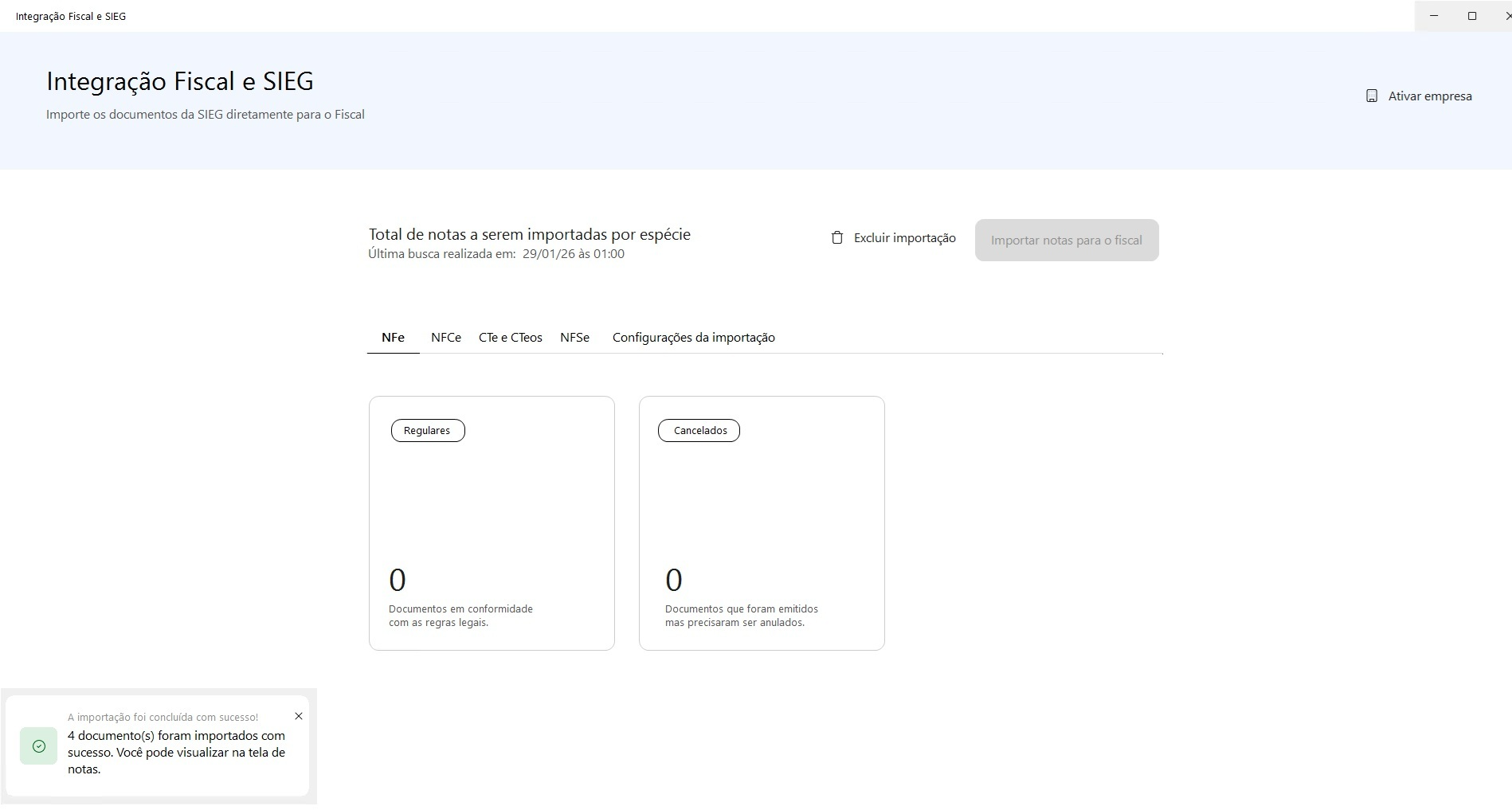Click the Excluir importação text label
The image size is (1512, 810).
(904, 238)
